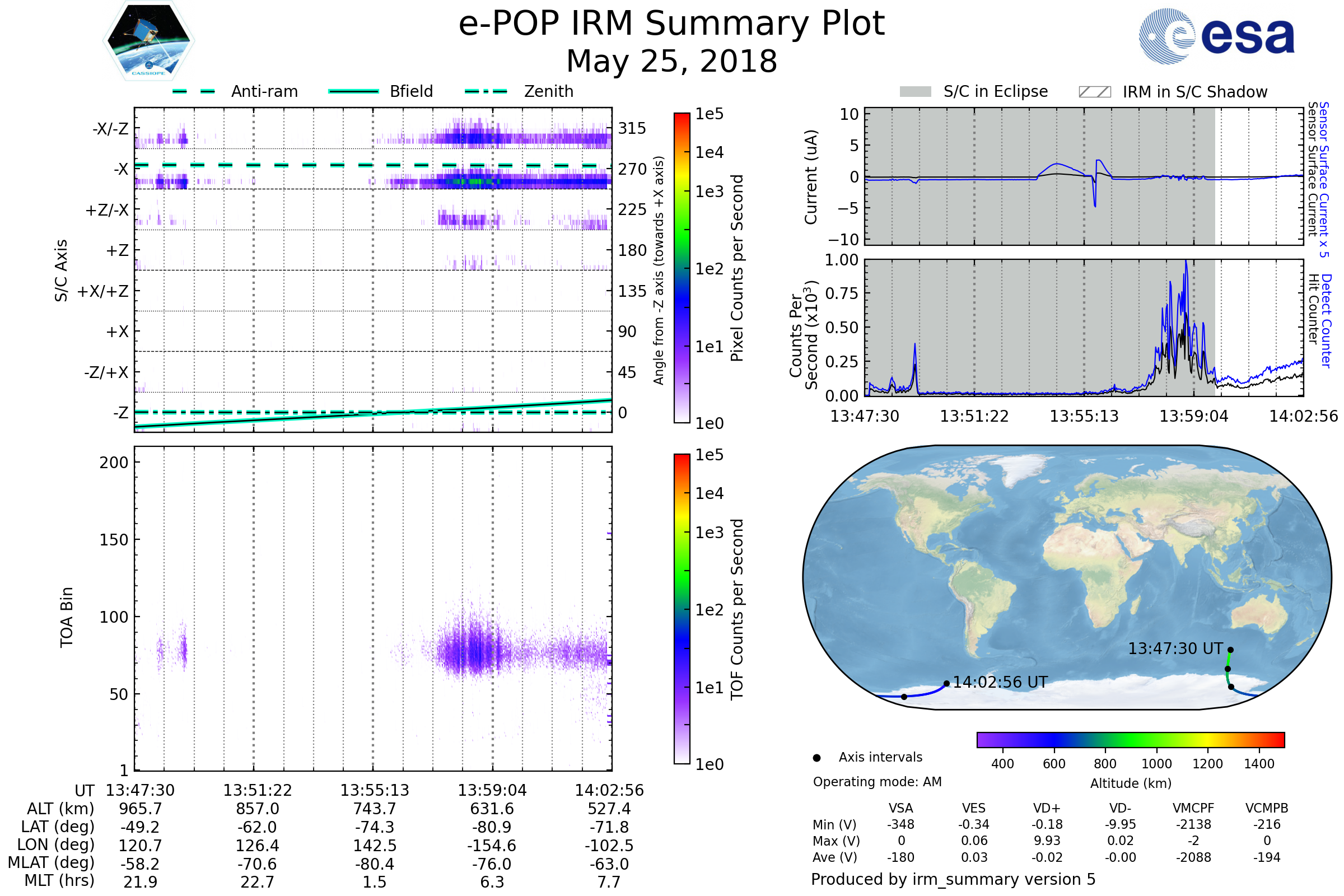Click the Operating mode: AM text
This screenshot has height=896, width=1344.
click(x=877, y=782)
